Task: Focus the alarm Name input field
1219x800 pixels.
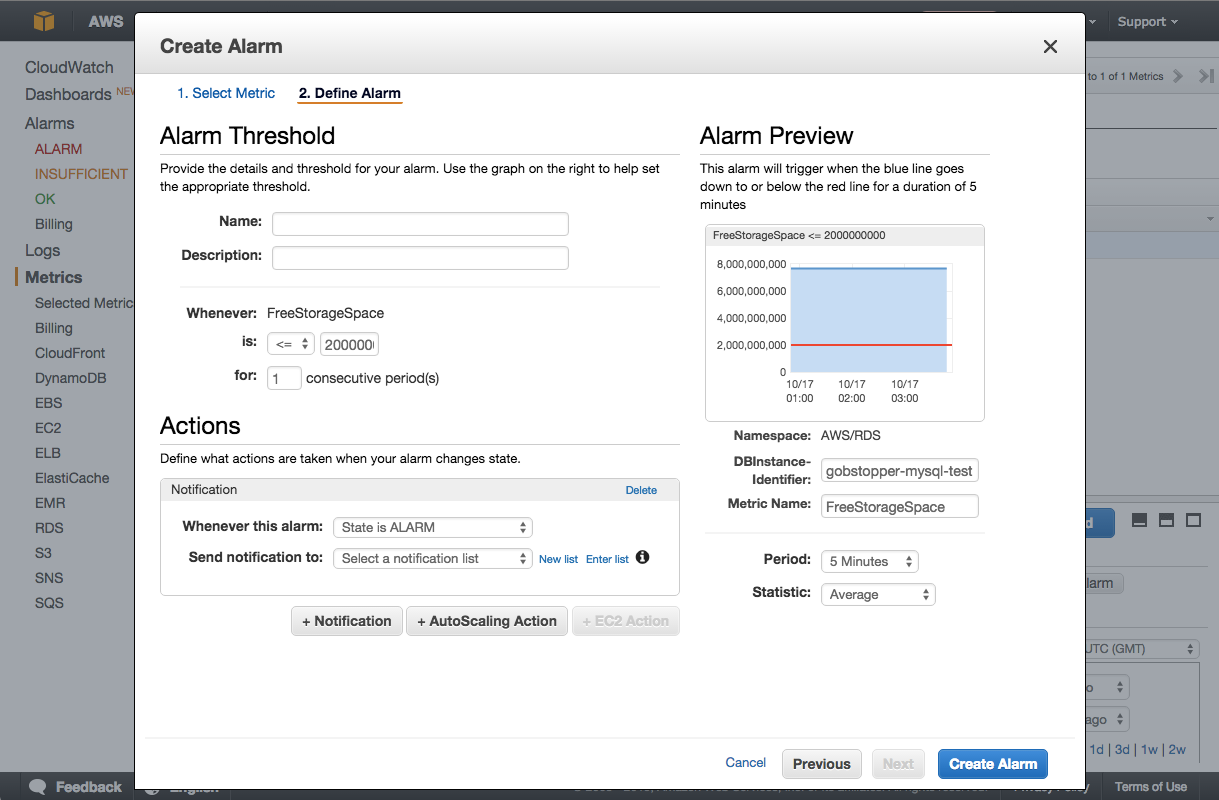Action: click(x=420, y=224)
